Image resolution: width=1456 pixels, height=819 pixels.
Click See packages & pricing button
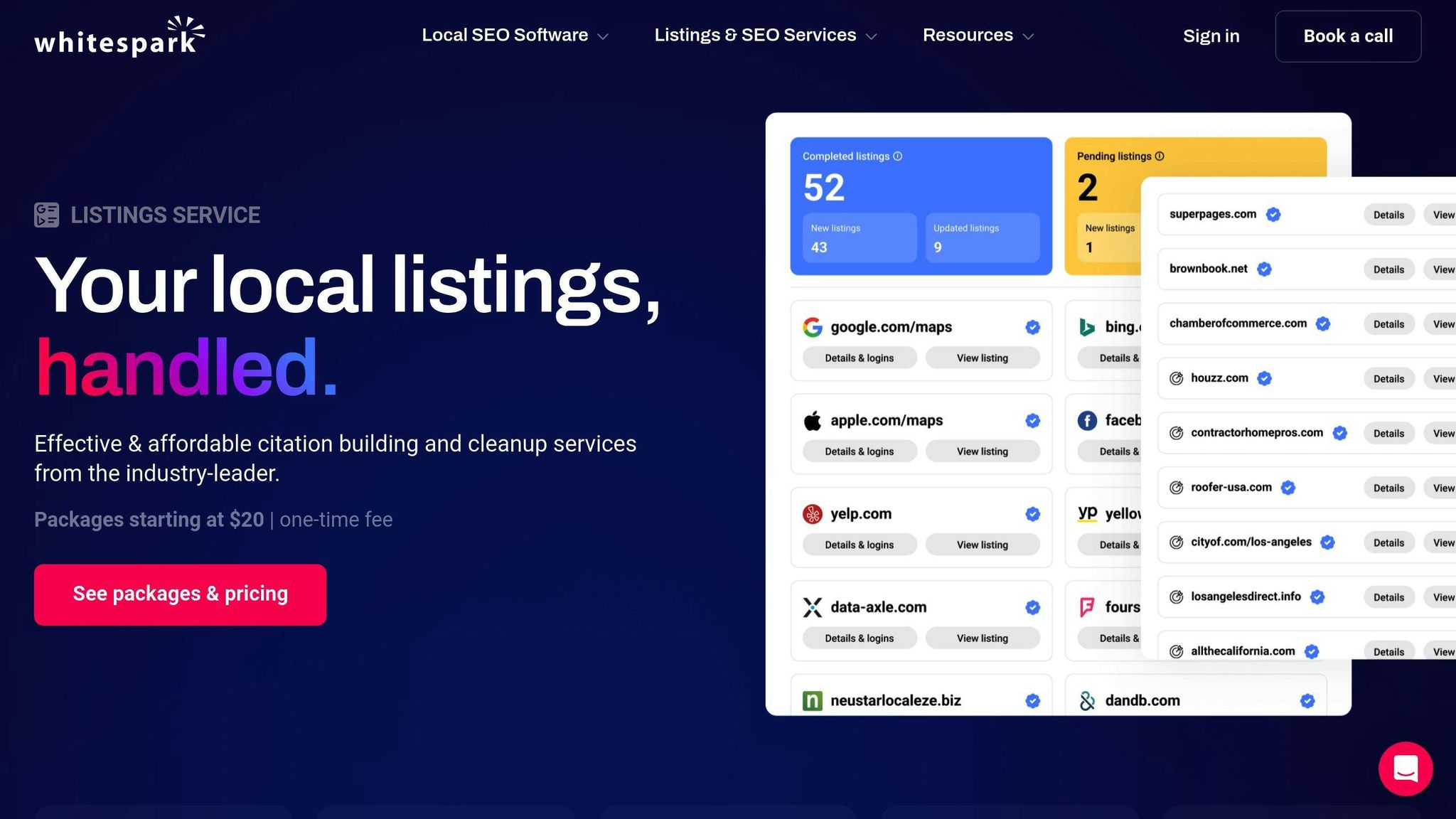pyautogui.click(x=180, y=594)
